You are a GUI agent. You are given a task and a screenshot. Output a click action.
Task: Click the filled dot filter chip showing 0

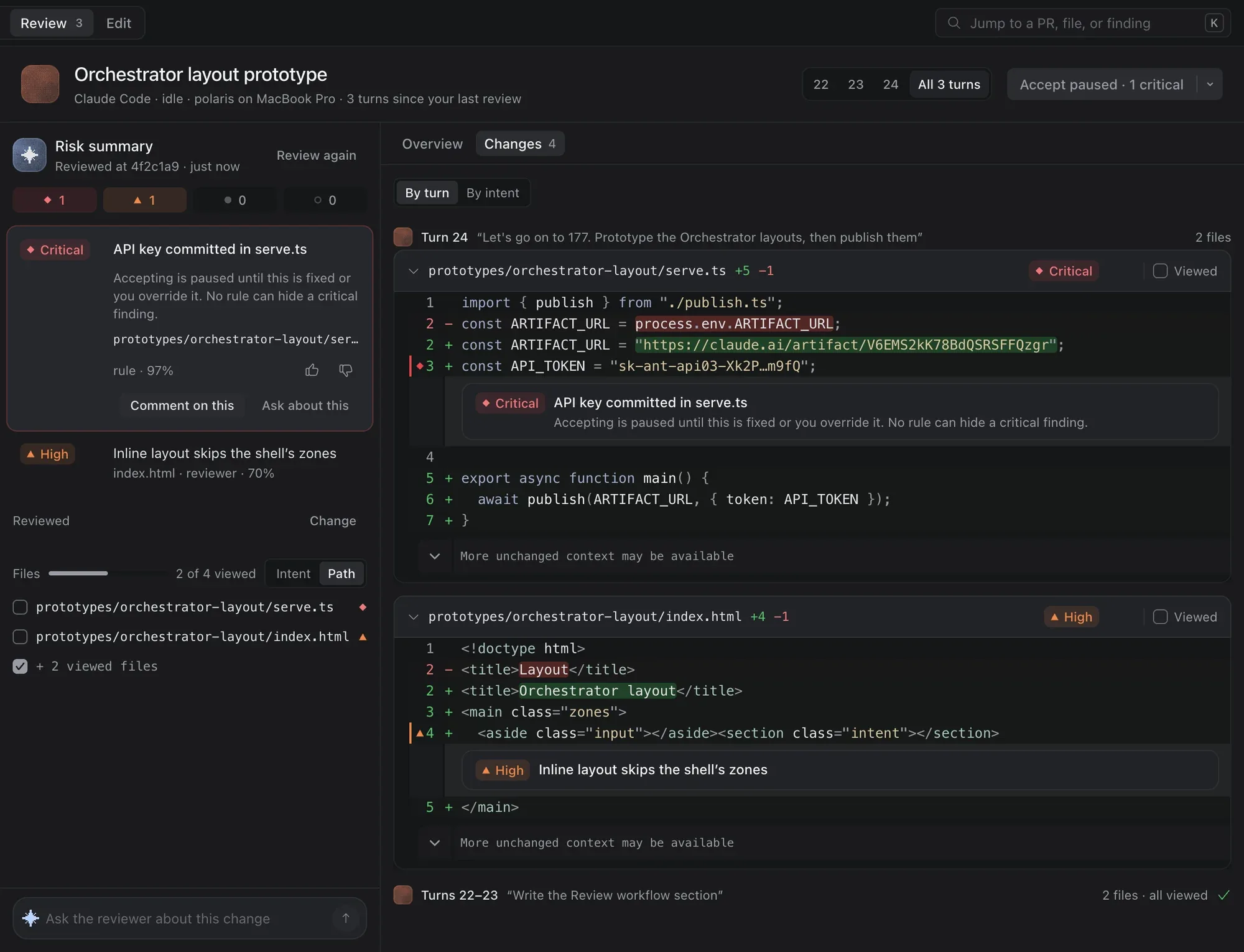point(234,200)
